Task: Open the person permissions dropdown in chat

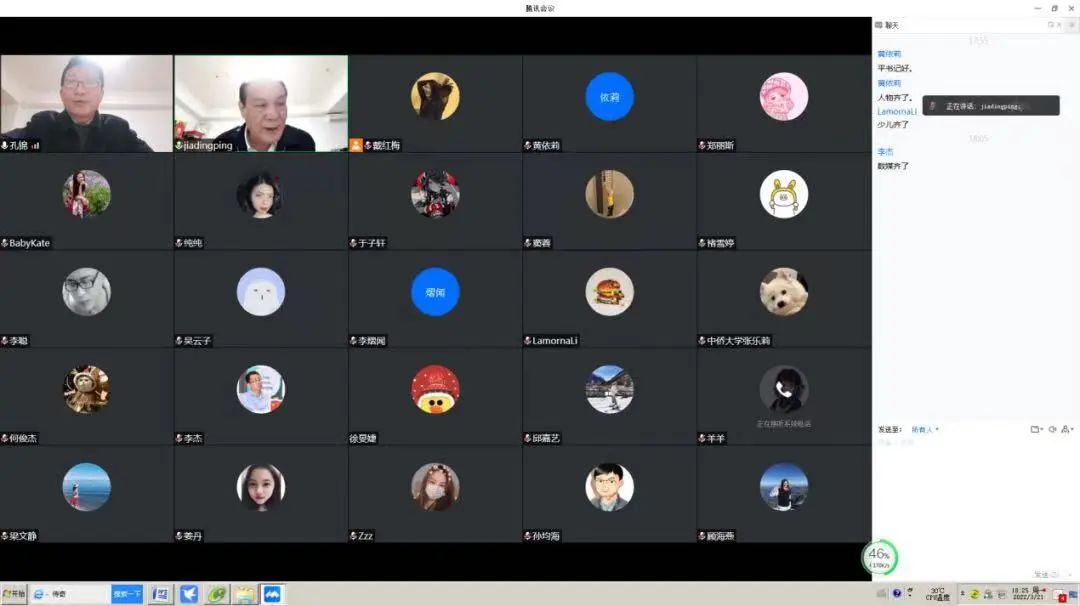Action: click(x=1067, y=429)
